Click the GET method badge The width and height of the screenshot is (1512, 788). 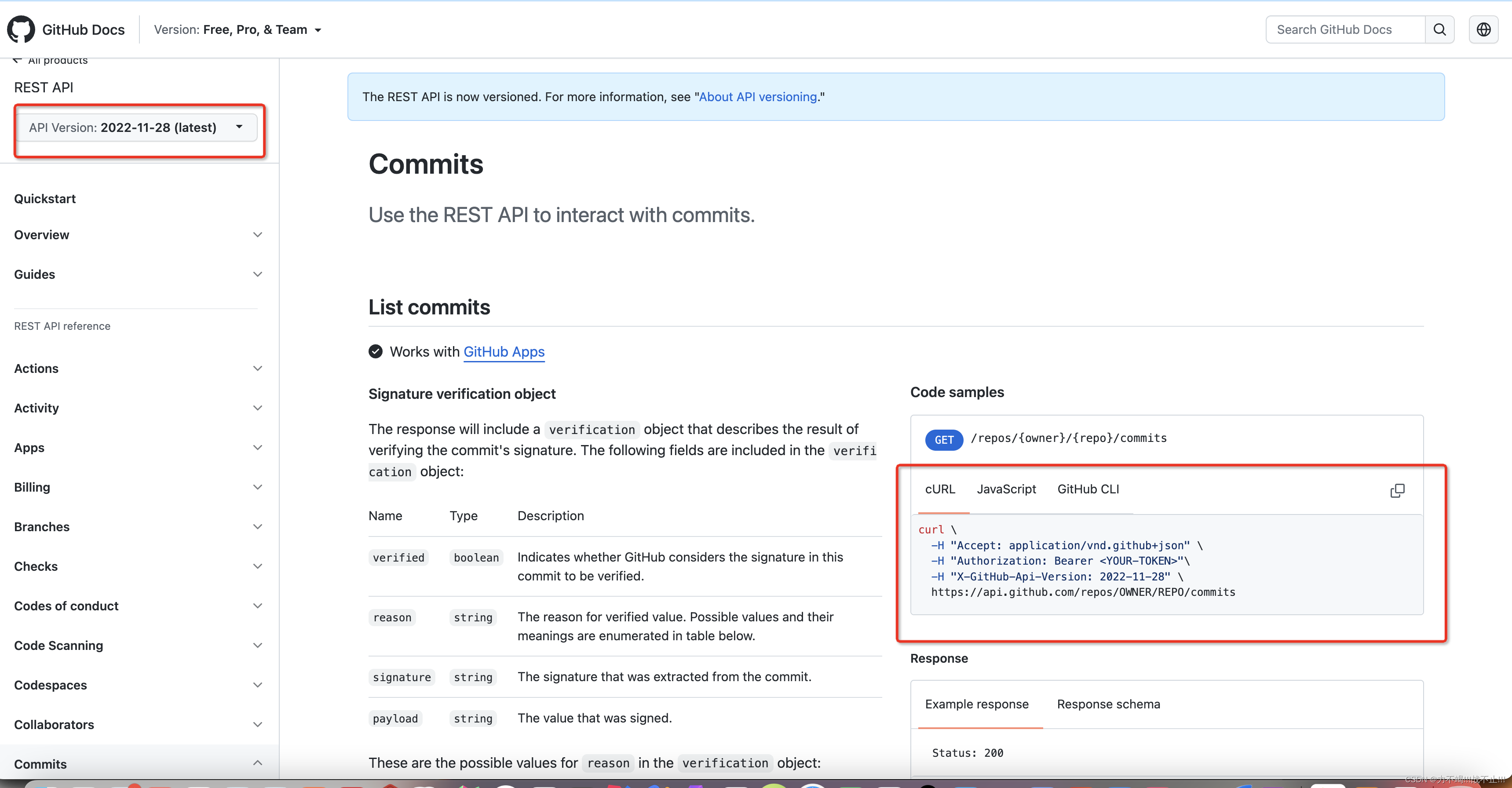(x=944, y=439)
